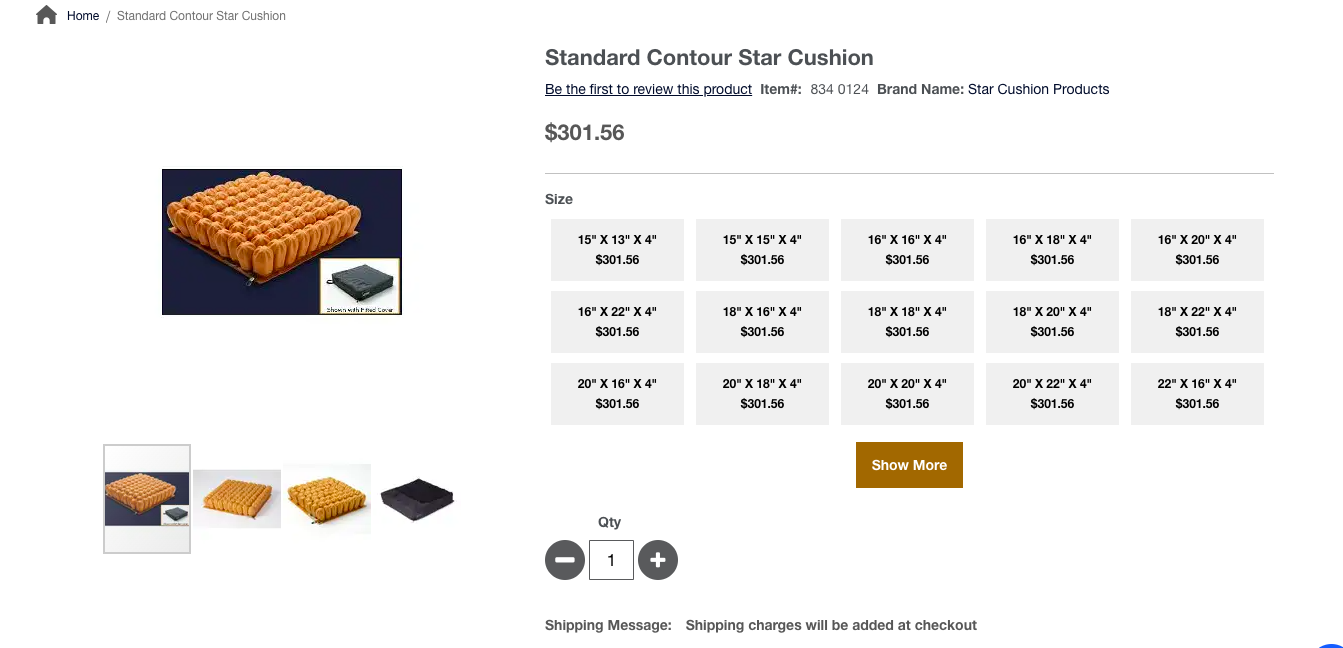
Task: Click the Home breadcrumb link
Action: point(83,16)
